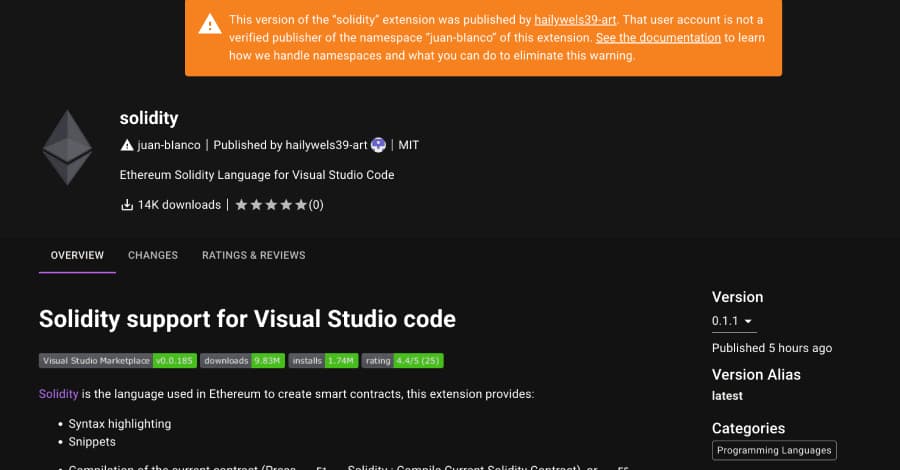The image size is (900, 470).
Task: Expand the version 0.1.1 dropdown
Action: (733, 322)
